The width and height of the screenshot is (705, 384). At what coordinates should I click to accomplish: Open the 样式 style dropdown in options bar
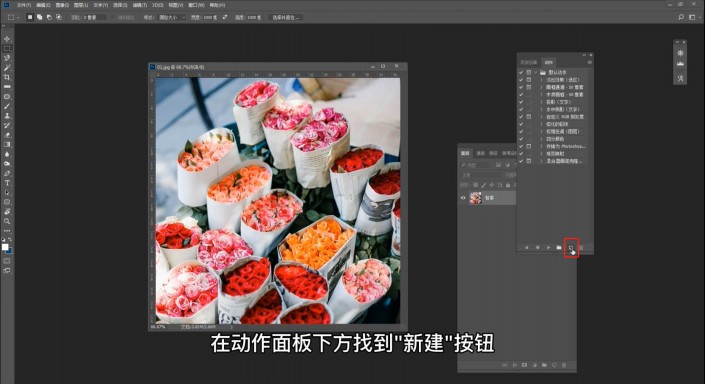[171, 17]
